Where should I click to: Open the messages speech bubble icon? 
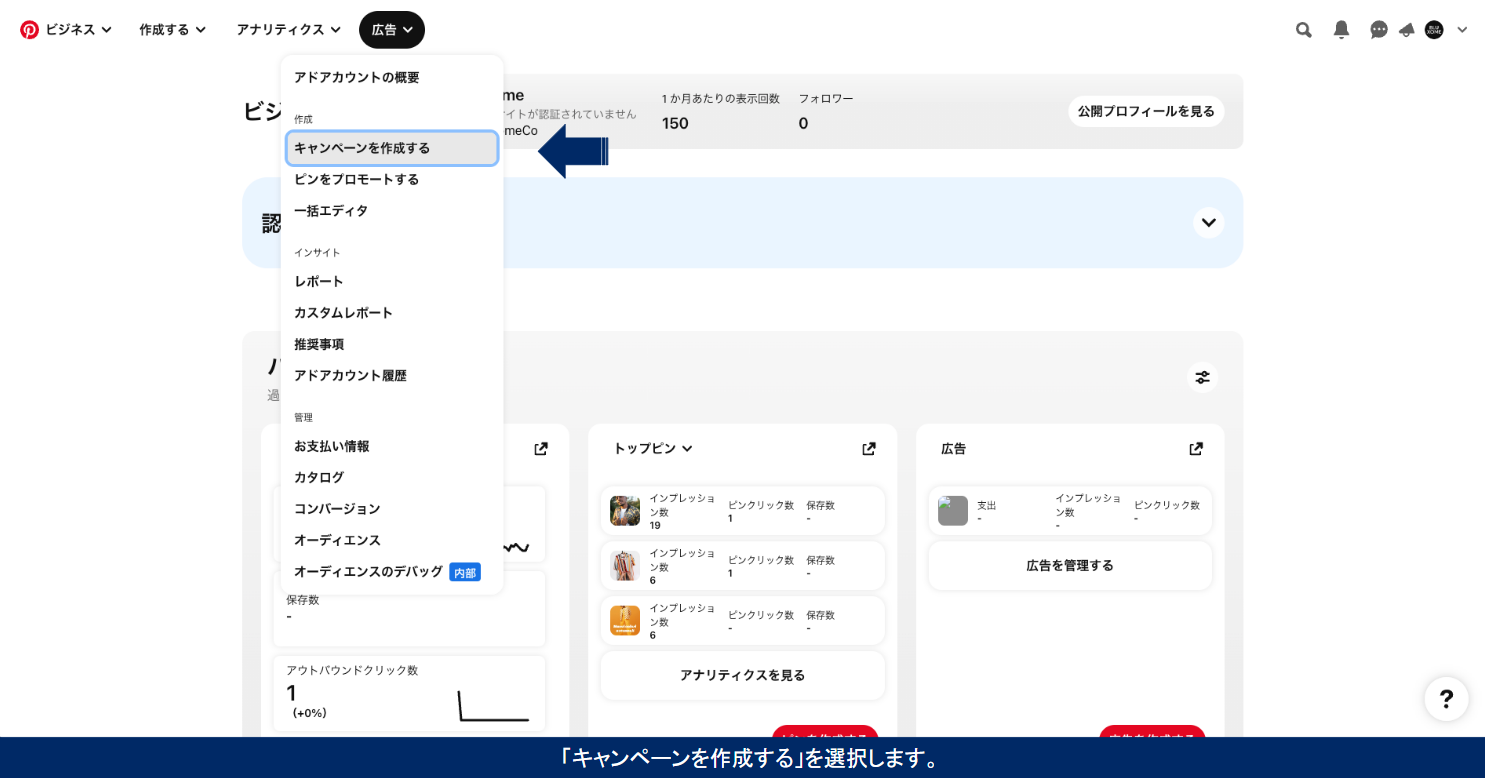point(1378,30)
